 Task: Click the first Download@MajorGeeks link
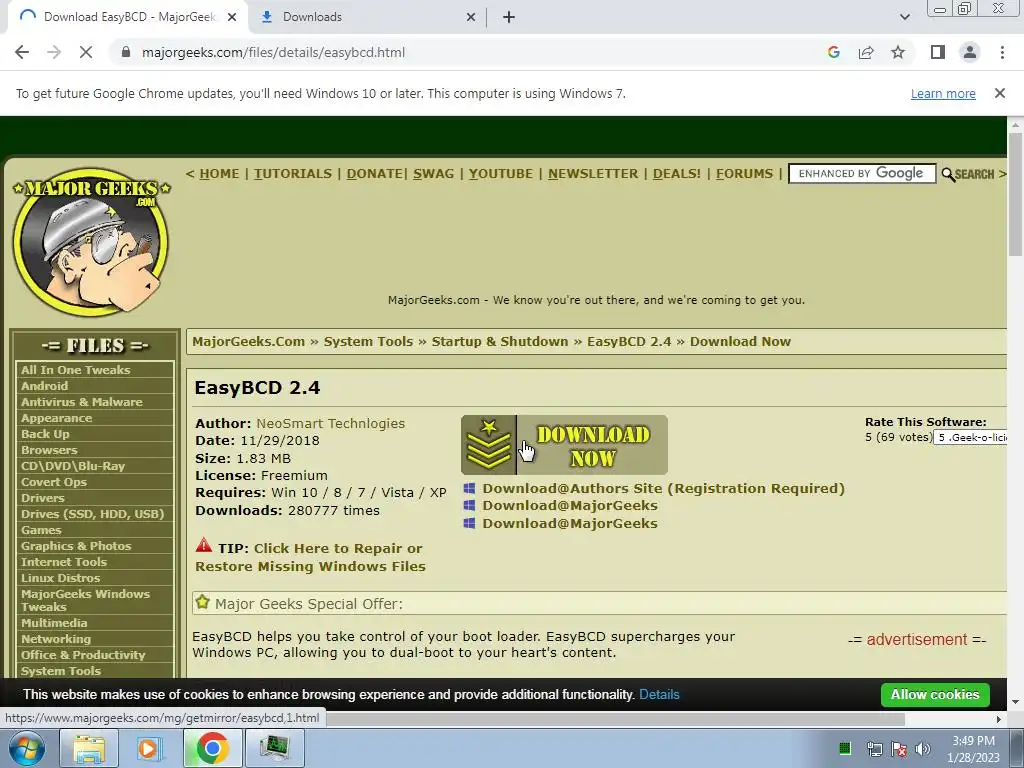pyautogui.click(x=570, y=505)
